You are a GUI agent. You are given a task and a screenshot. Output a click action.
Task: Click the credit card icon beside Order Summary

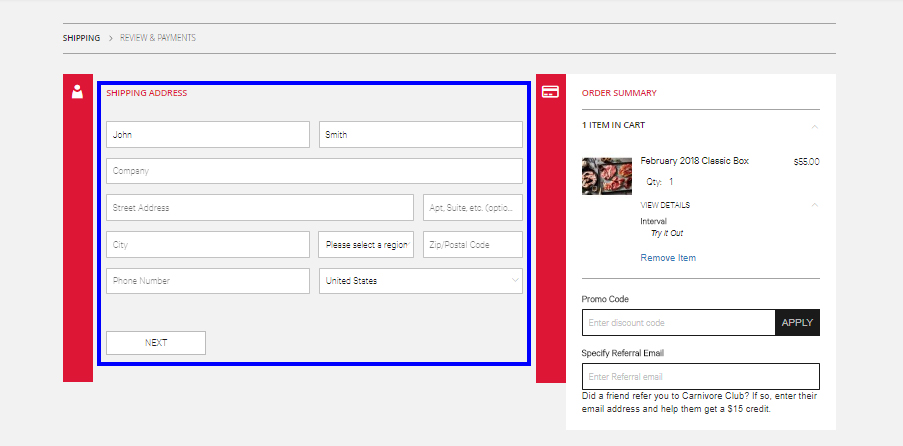pos(550,92)
